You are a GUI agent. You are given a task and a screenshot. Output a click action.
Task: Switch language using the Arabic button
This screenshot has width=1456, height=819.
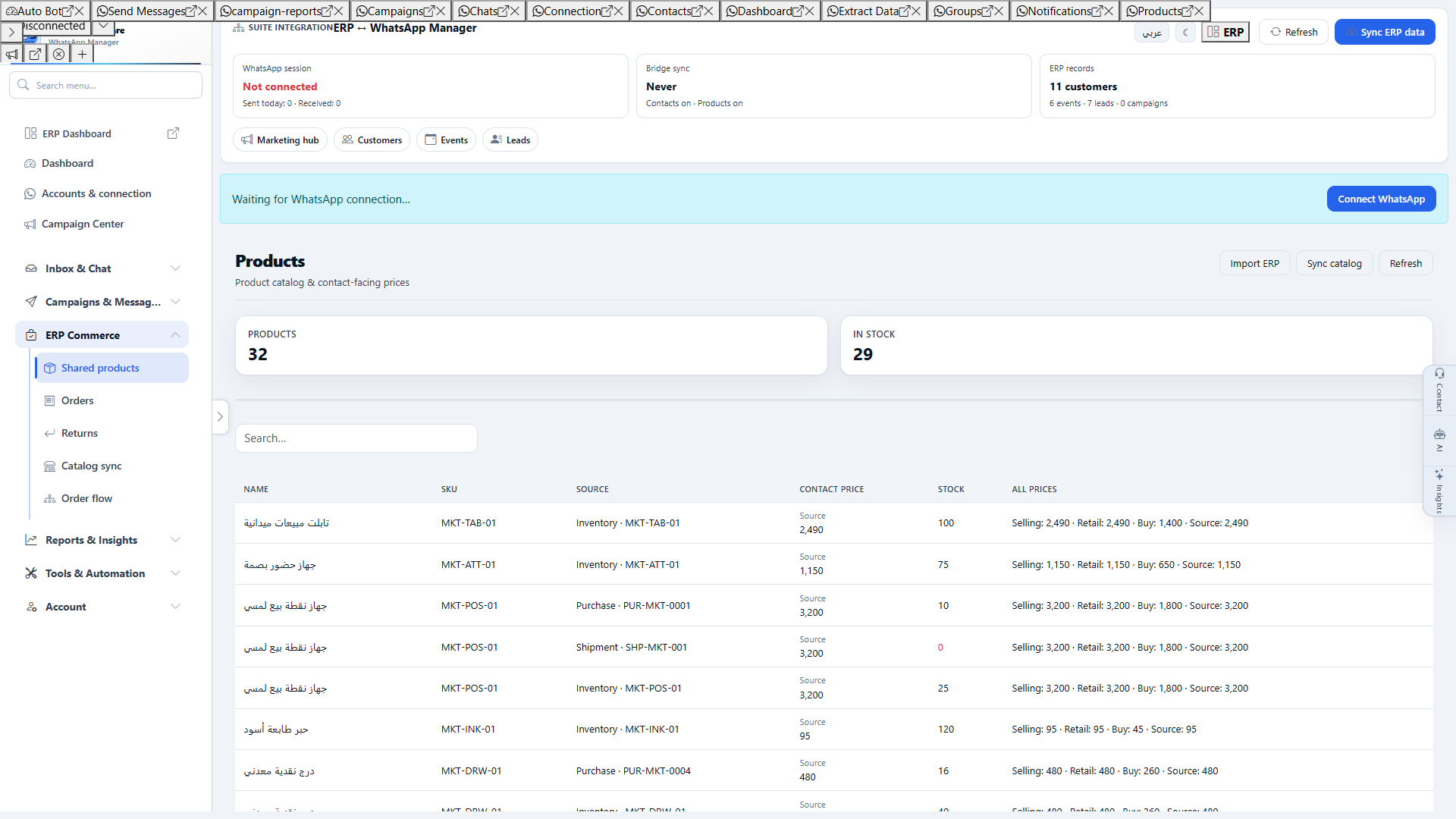click(x=1152, y=33)
